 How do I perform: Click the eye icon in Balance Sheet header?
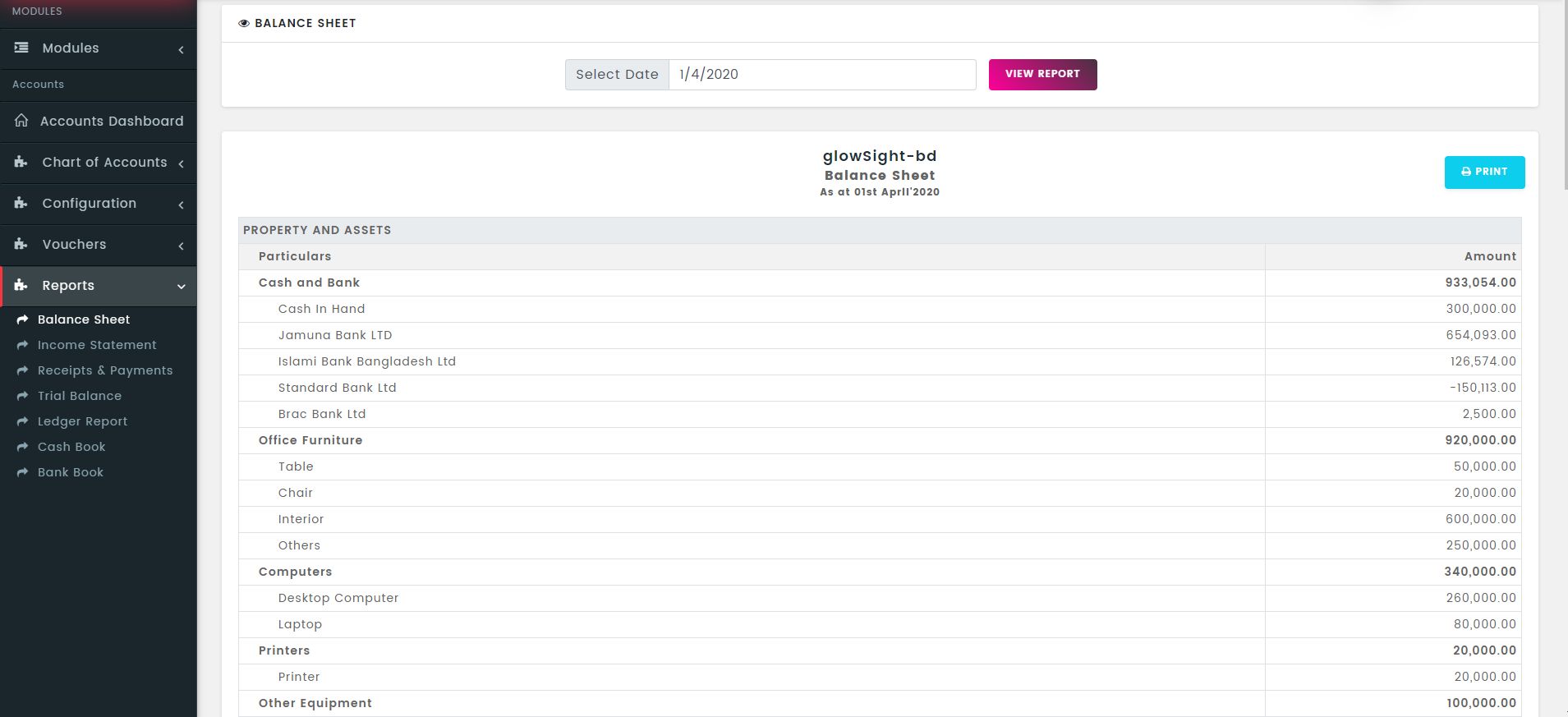244,23
